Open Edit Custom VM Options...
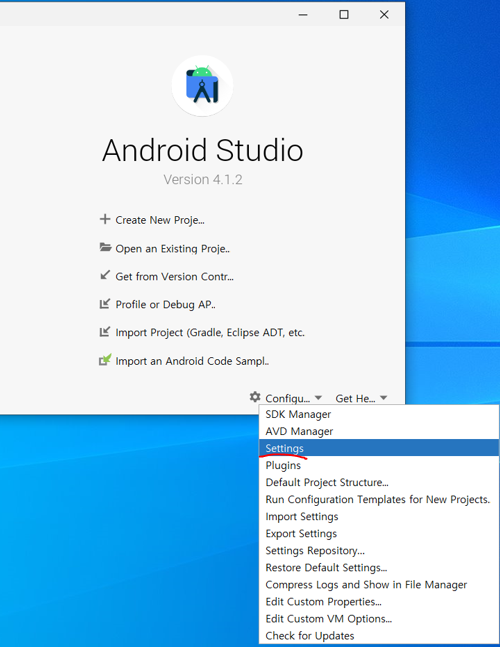This screenshot has width=500, height=647. [379, 619]
